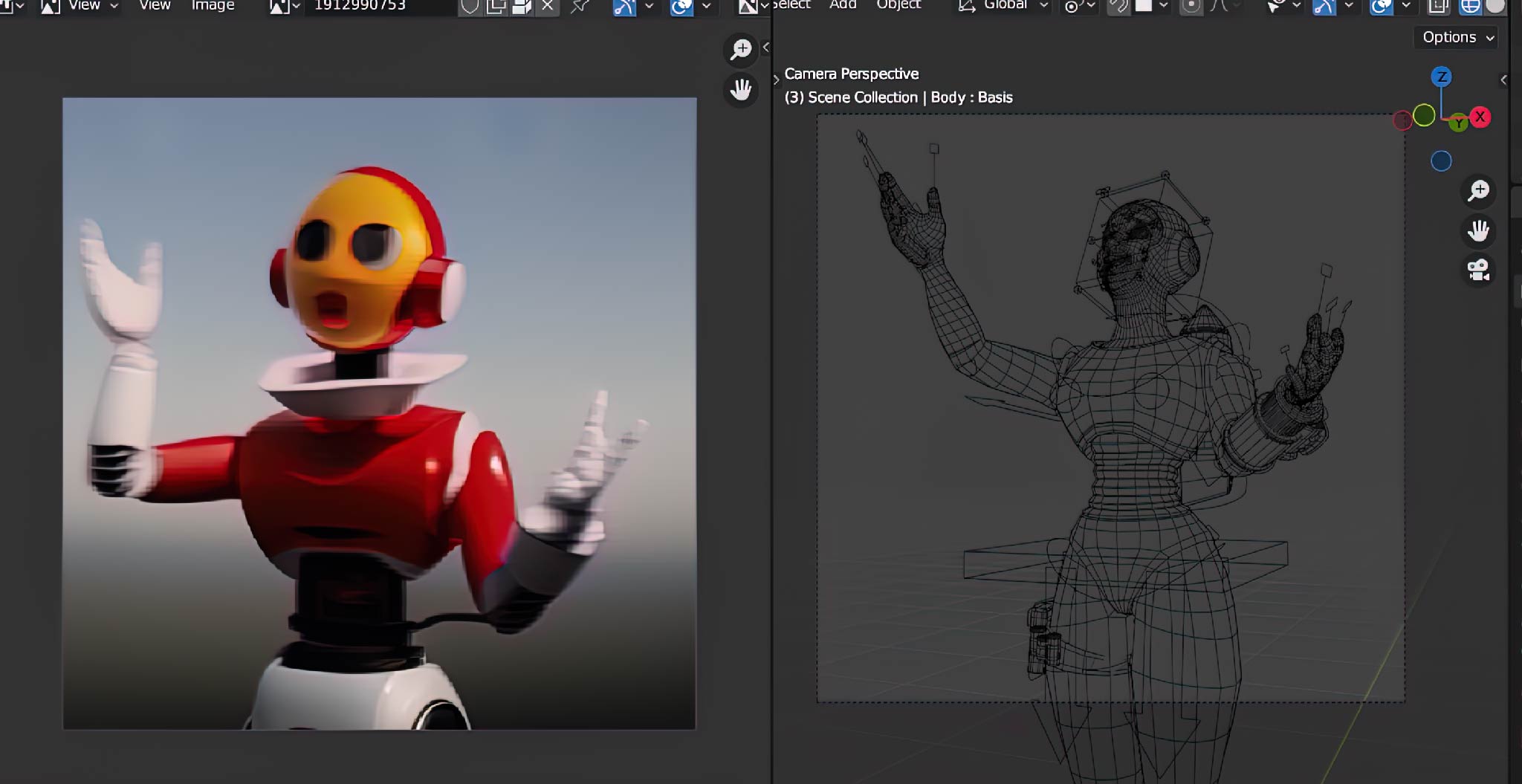Open the Options dropdown in viewport
The width and height of the screenshot is (1522, 784).
pyautogui.click(x=1457, y=37)
